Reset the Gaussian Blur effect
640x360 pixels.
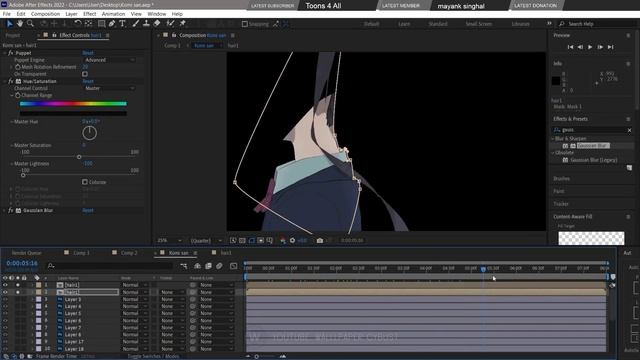coord(88,211)
